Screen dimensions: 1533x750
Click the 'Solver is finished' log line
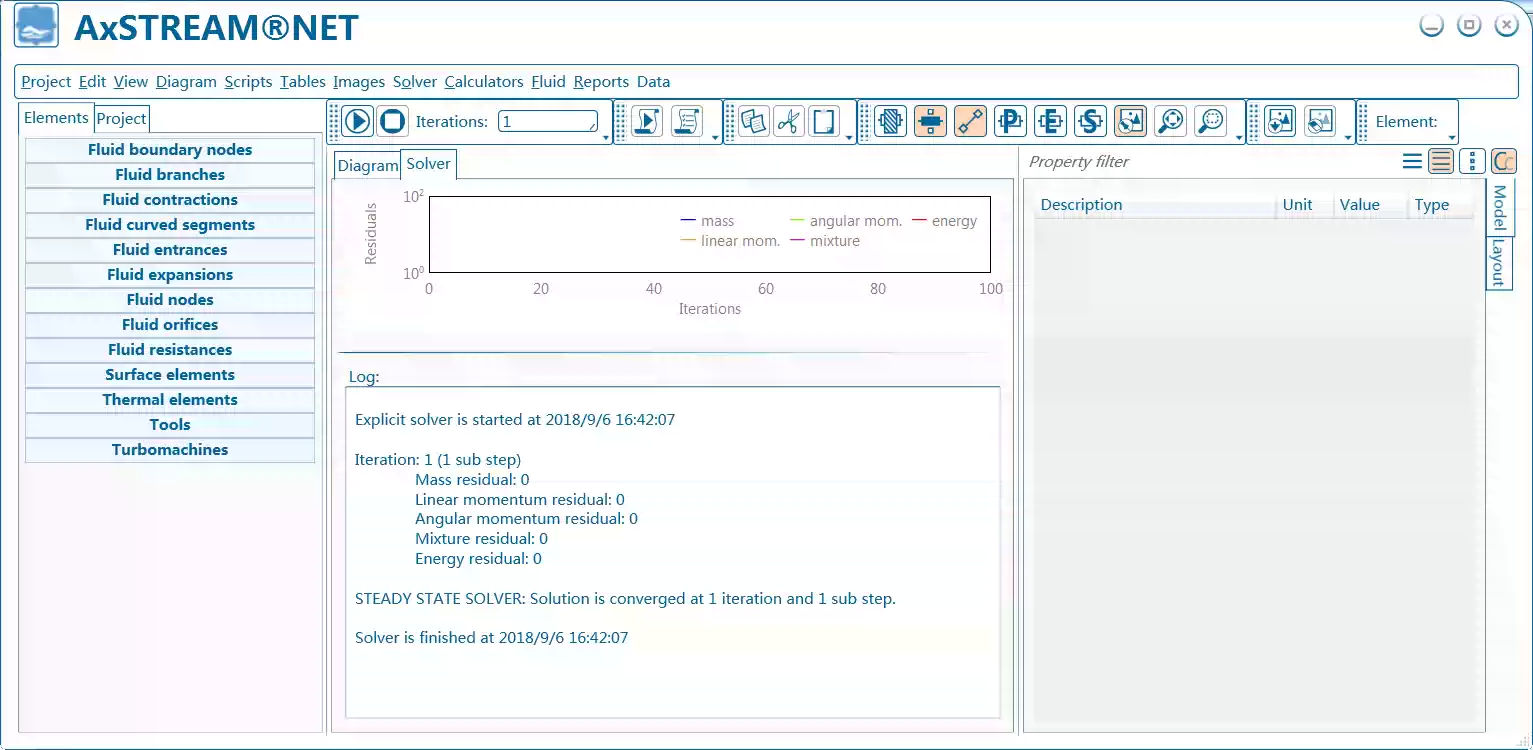pos(492,637)
